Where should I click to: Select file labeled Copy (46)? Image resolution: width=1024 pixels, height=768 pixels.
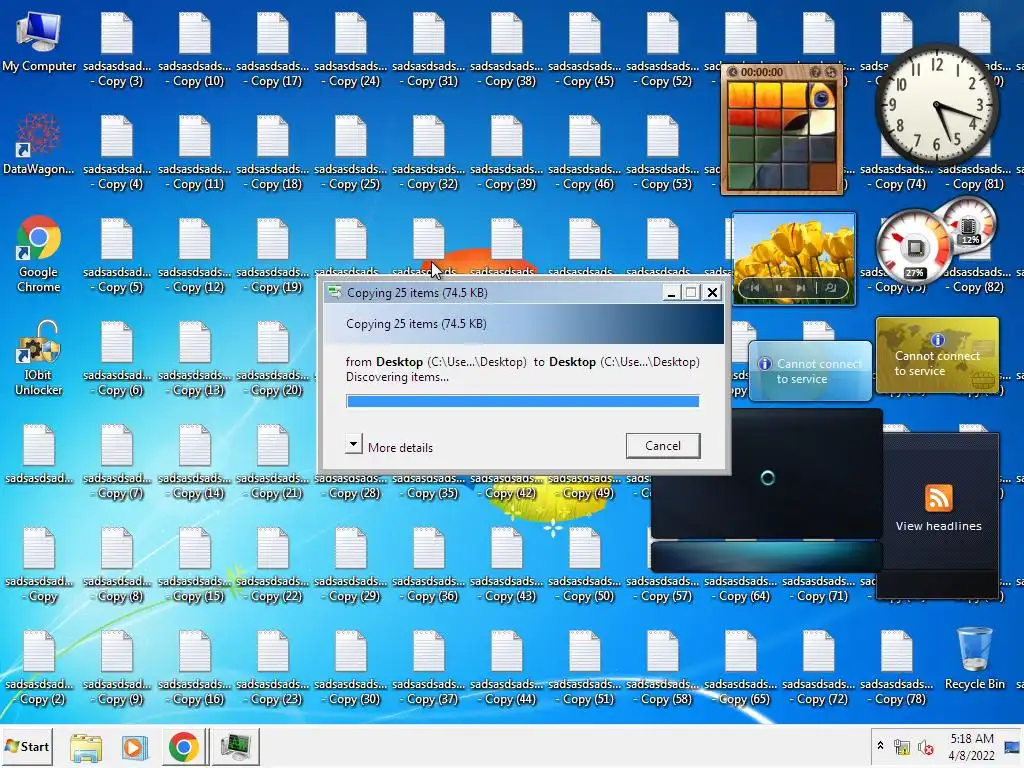584,153
